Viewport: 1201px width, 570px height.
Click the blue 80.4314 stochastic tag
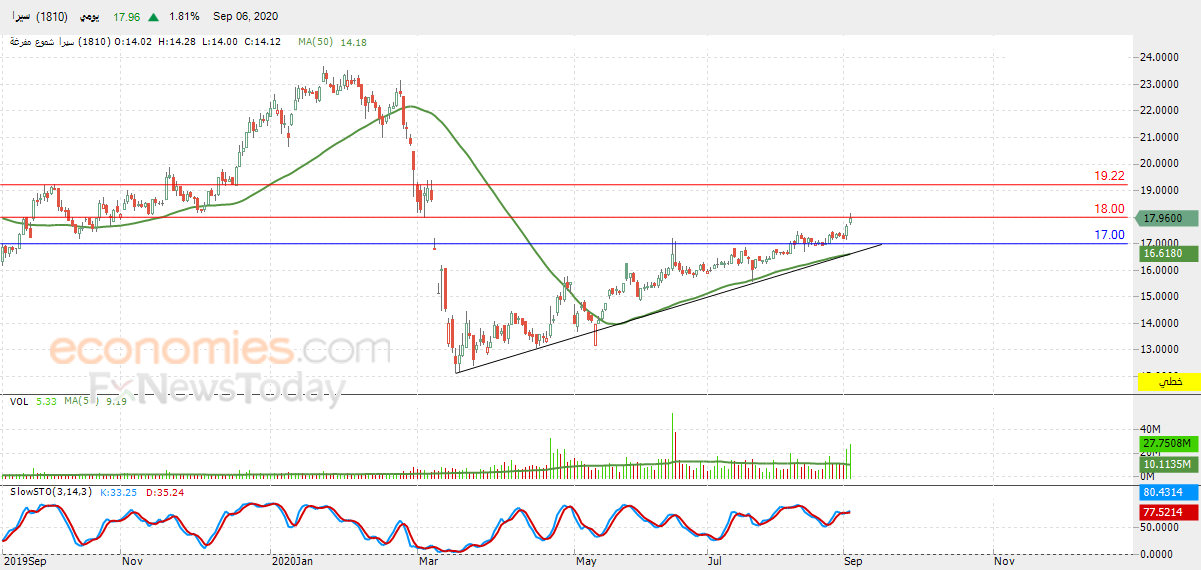[x=1168, y=493]
